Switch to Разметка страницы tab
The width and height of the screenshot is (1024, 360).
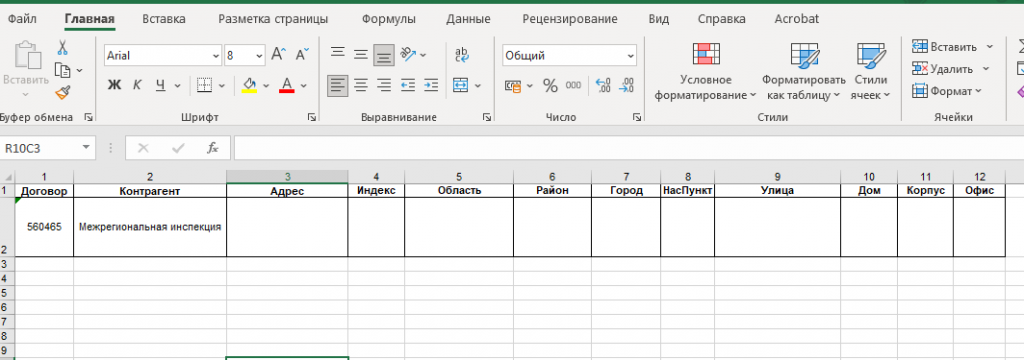(x=273, y=19)
